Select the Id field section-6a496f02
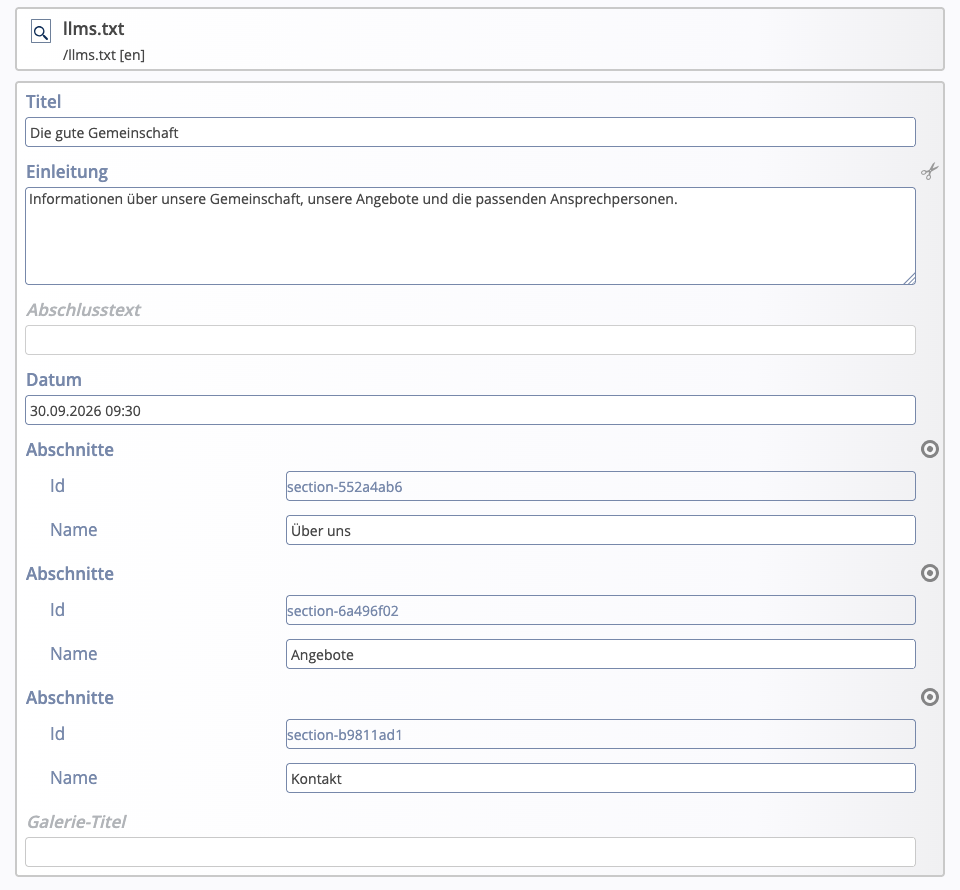 coord(601,610)
